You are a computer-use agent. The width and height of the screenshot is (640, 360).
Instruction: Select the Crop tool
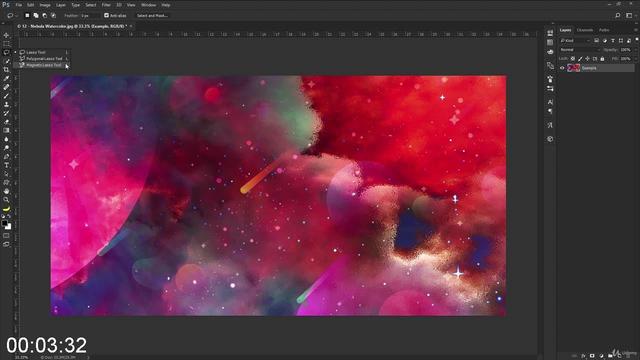6,70
